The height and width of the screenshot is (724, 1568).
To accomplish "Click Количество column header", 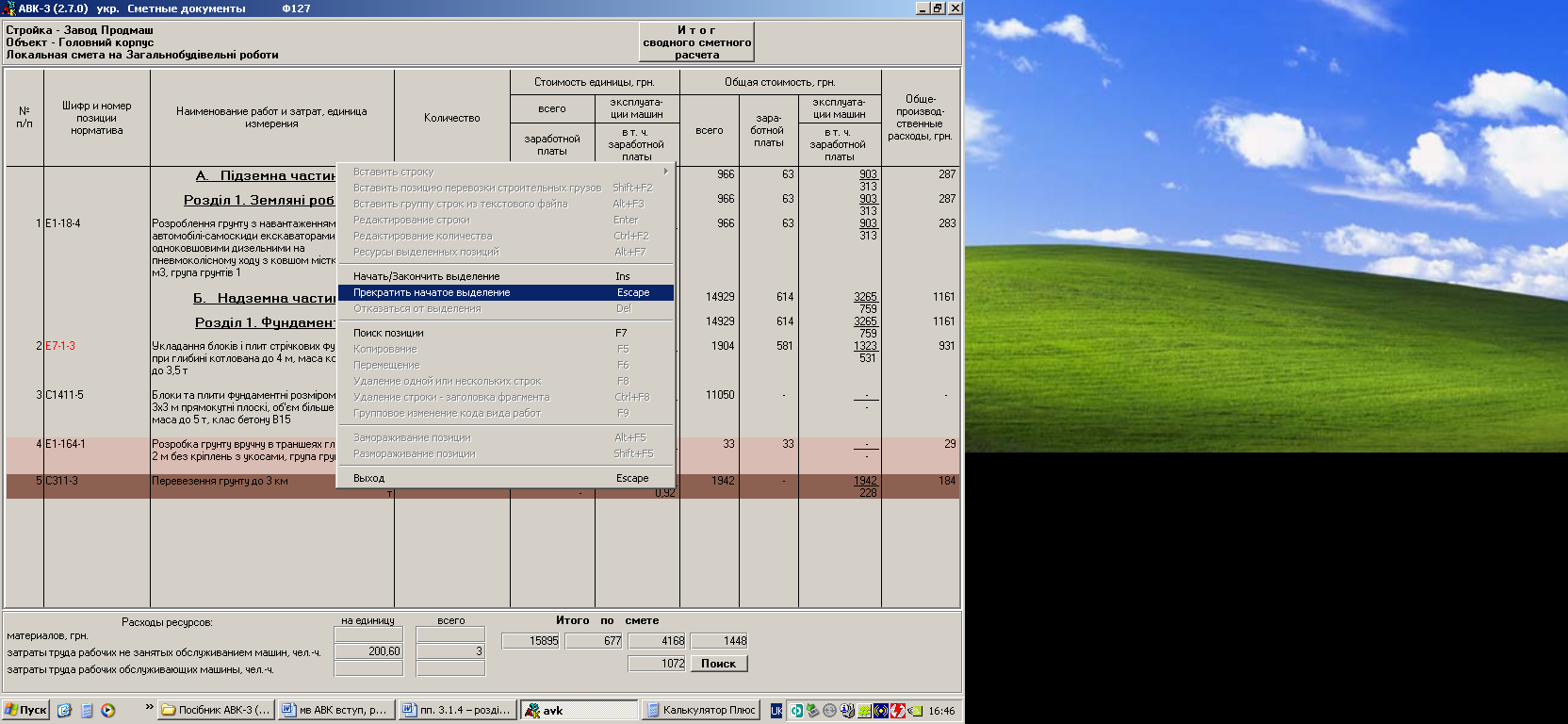I will tap(452, 118).
